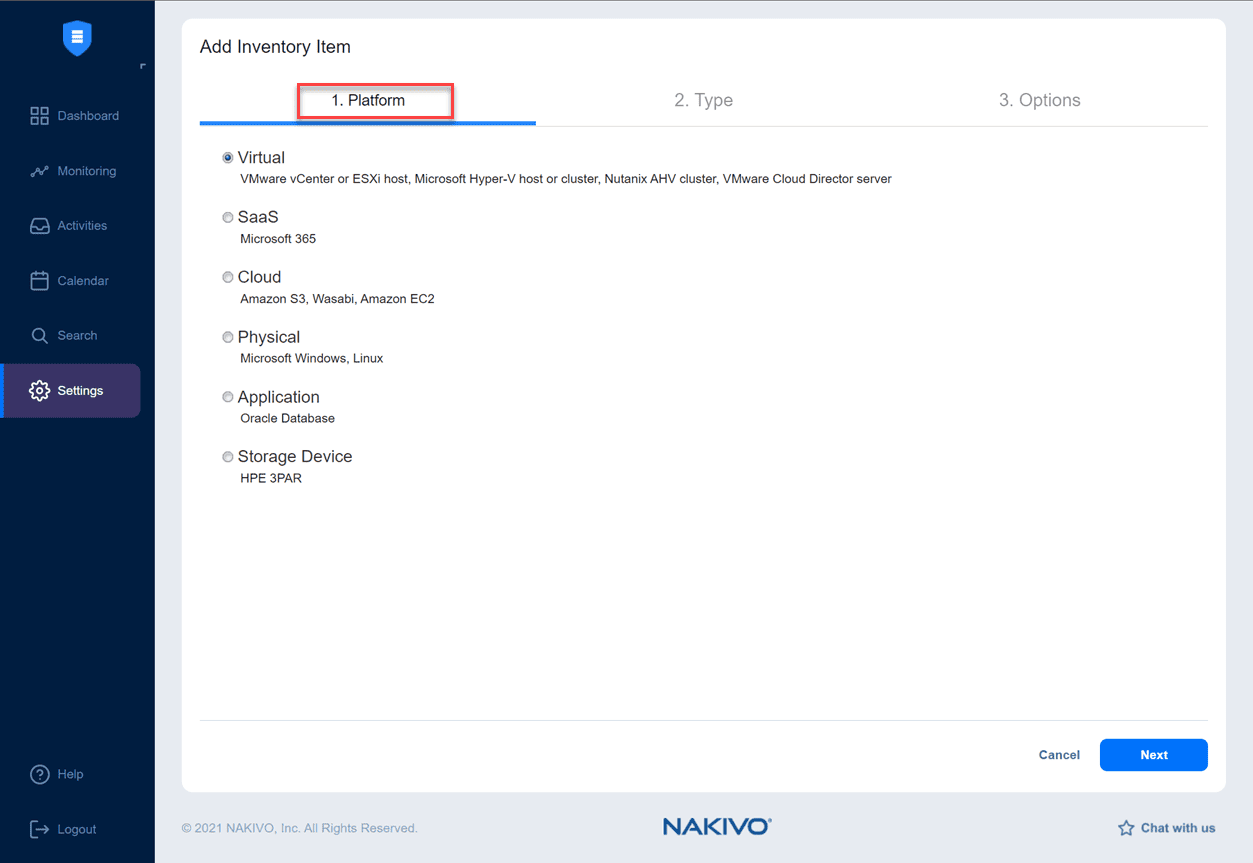Screen dimensions: 1253x863
Task: Click the wizard progress bar under Platform
Action: coord(367,124)
